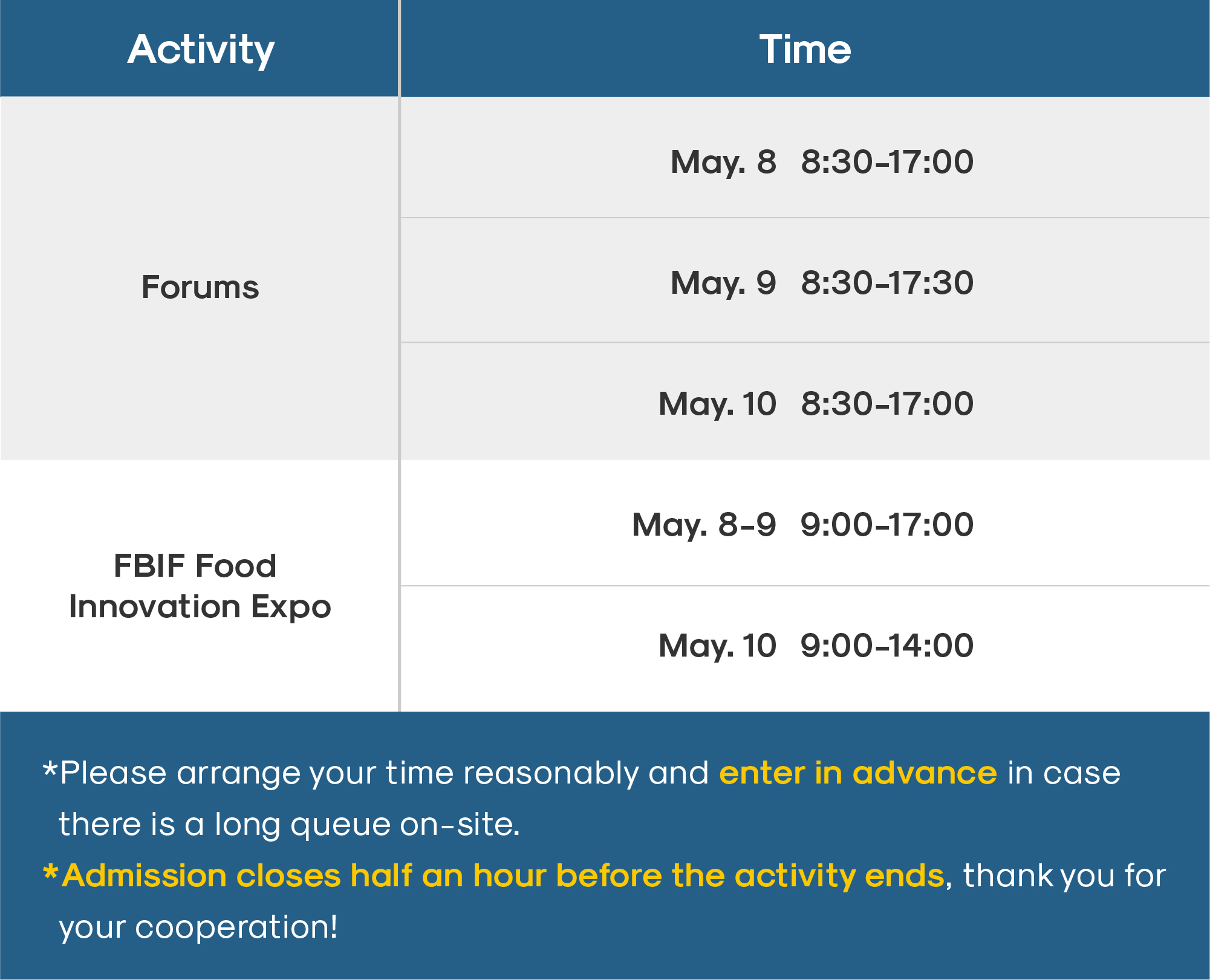Click the Expo May. 10 9:00-14:00 row
Image resolution: width=1210 pixels, height=980 pixels.
tap(805, 649)
